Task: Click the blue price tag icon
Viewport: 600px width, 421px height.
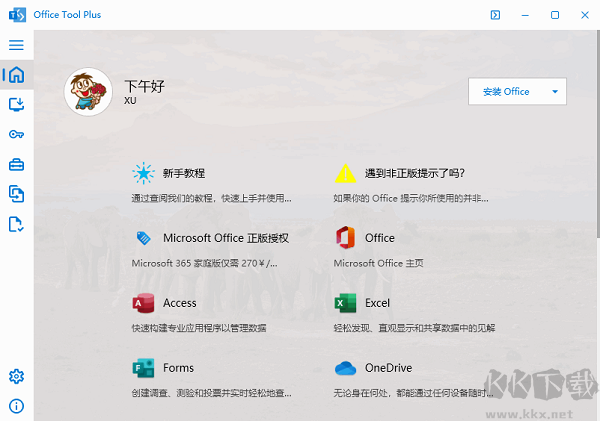Action: point(143,238)
